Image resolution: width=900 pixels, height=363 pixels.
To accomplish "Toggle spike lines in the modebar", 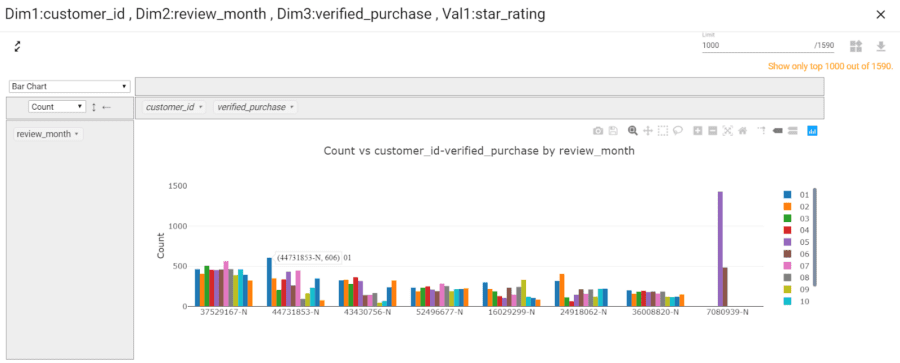I will pos(763,131).
